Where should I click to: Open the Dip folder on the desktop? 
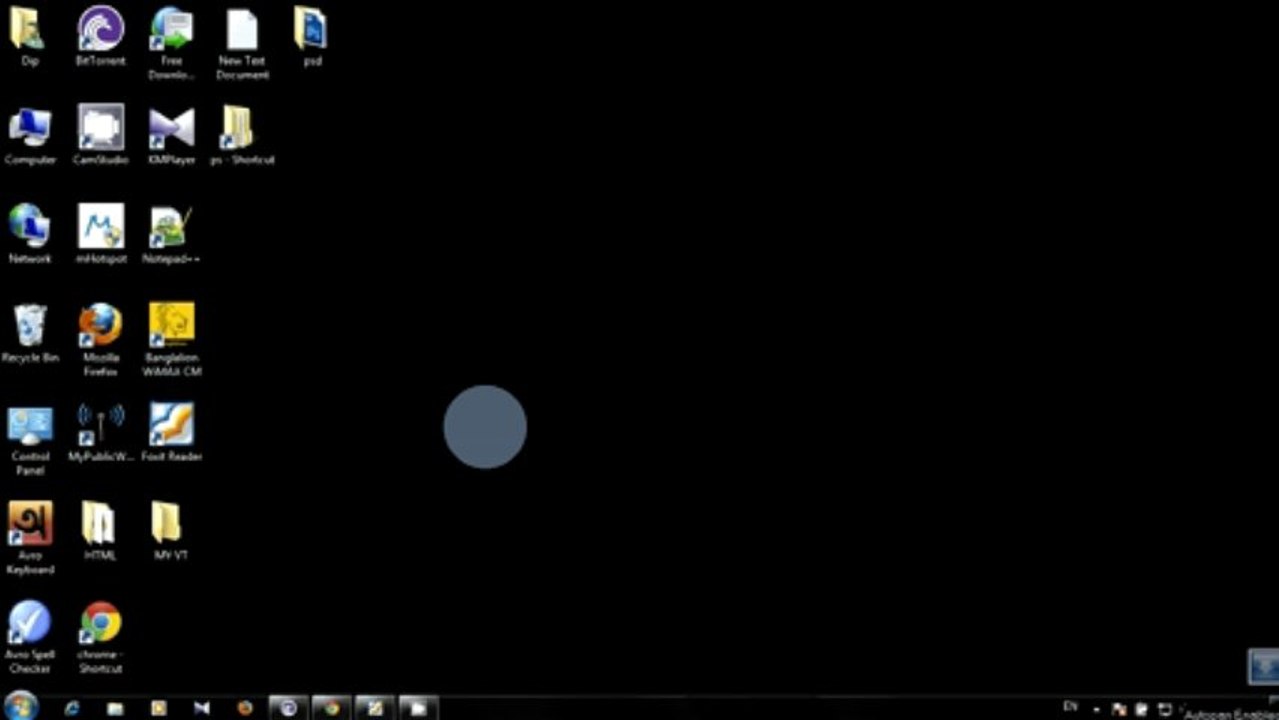click(x=29, y=37)
